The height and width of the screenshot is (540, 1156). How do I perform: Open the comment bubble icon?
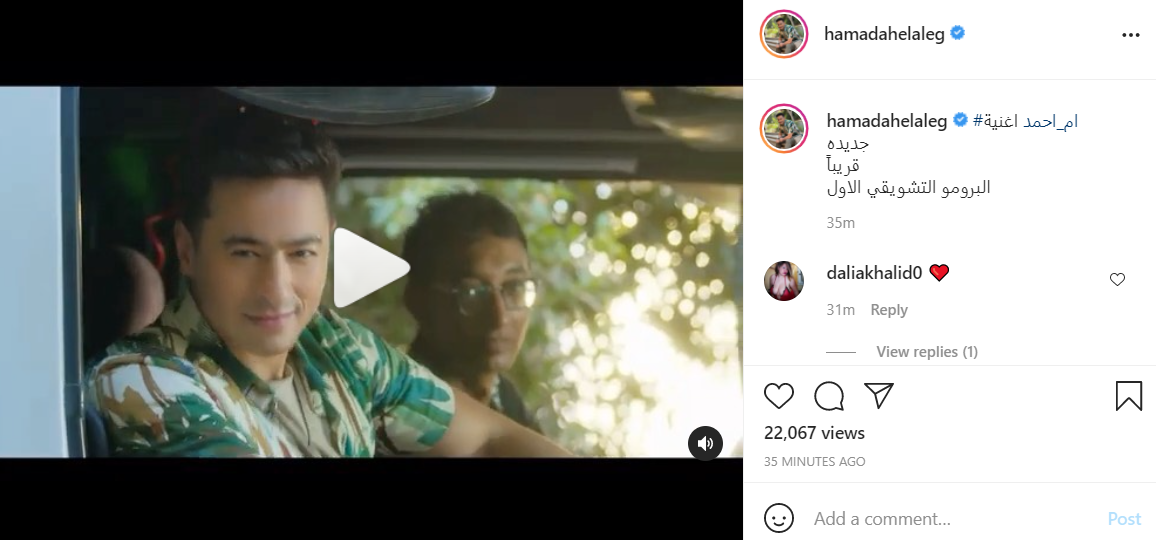click(x=829, y=397)
